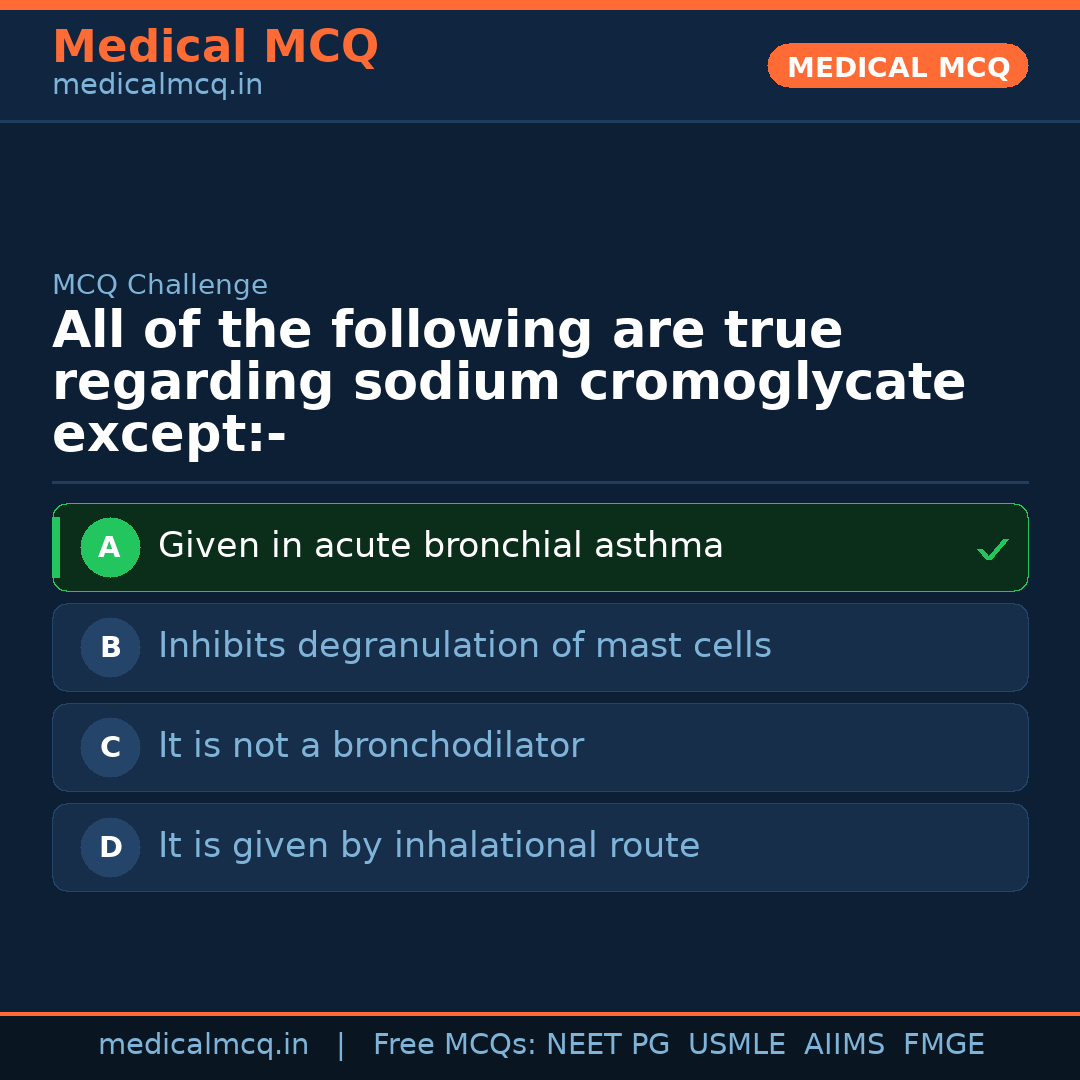Click the green checkmark on option A

992,549
